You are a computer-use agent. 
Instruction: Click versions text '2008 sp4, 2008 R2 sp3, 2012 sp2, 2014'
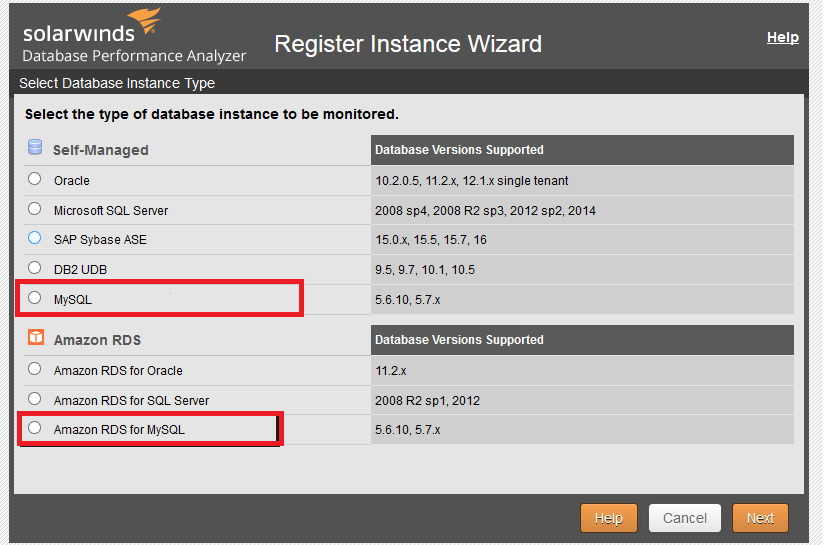coord(485,211)
